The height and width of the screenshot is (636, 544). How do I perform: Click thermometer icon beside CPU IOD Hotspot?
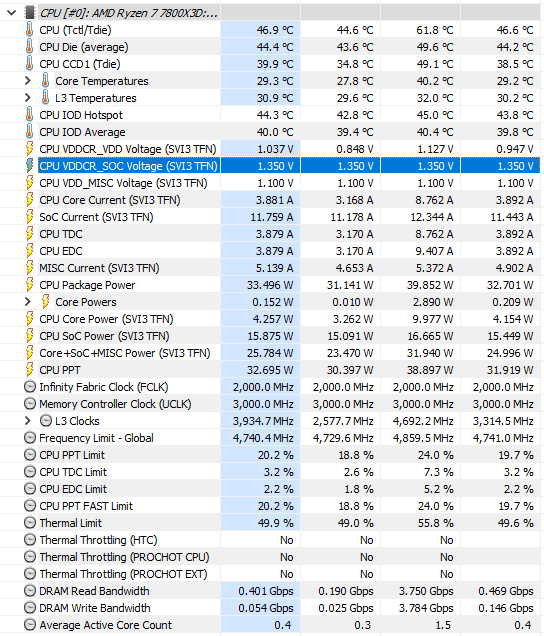tap(29, 115)
